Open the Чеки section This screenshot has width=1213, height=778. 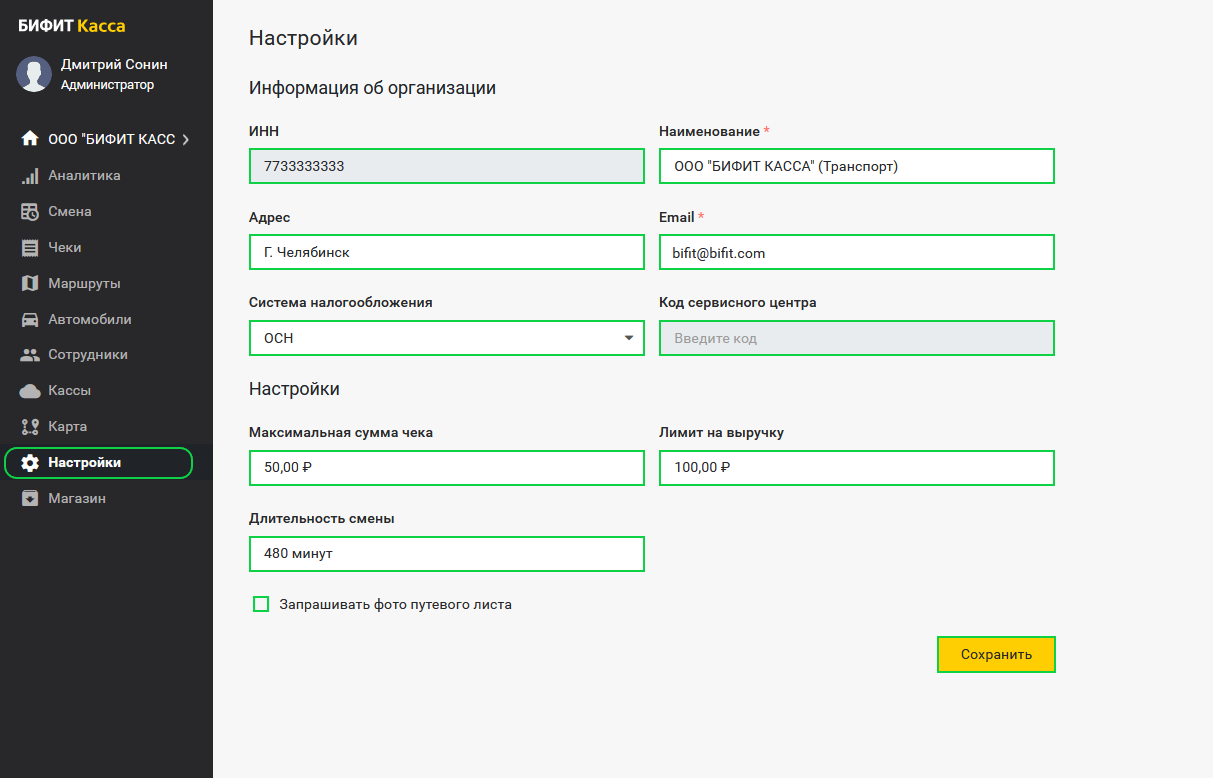pos(65,248)
